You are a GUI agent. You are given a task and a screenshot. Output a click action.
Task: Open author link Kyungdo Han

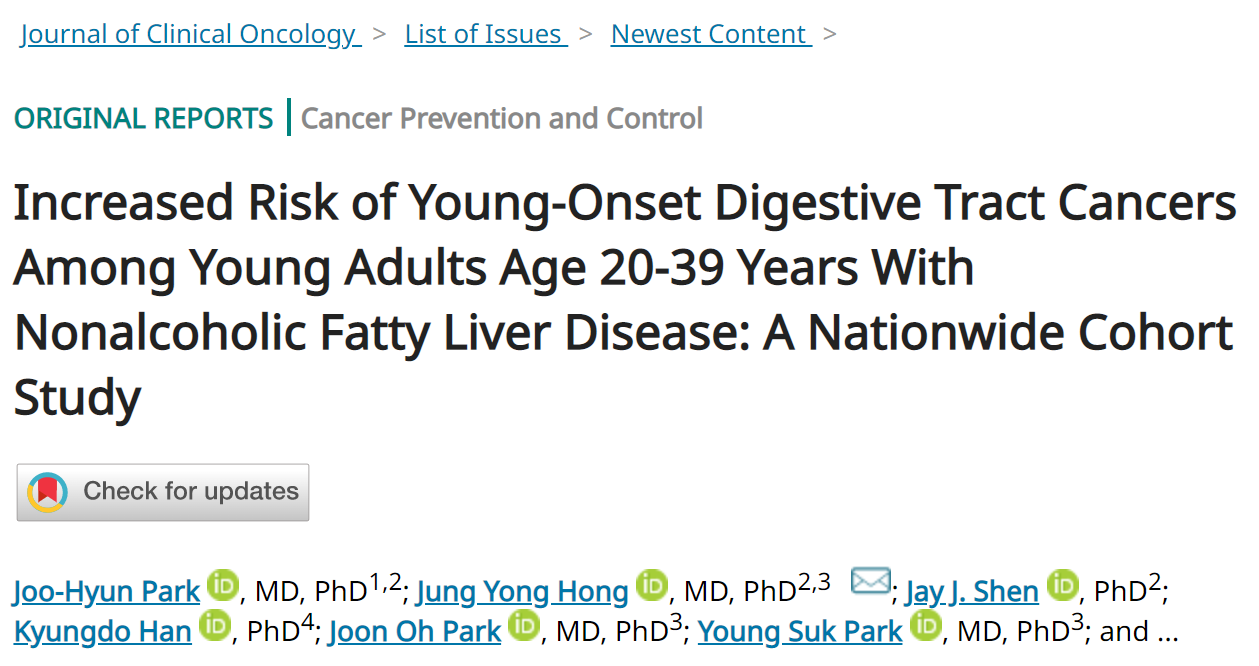point(103,632)
